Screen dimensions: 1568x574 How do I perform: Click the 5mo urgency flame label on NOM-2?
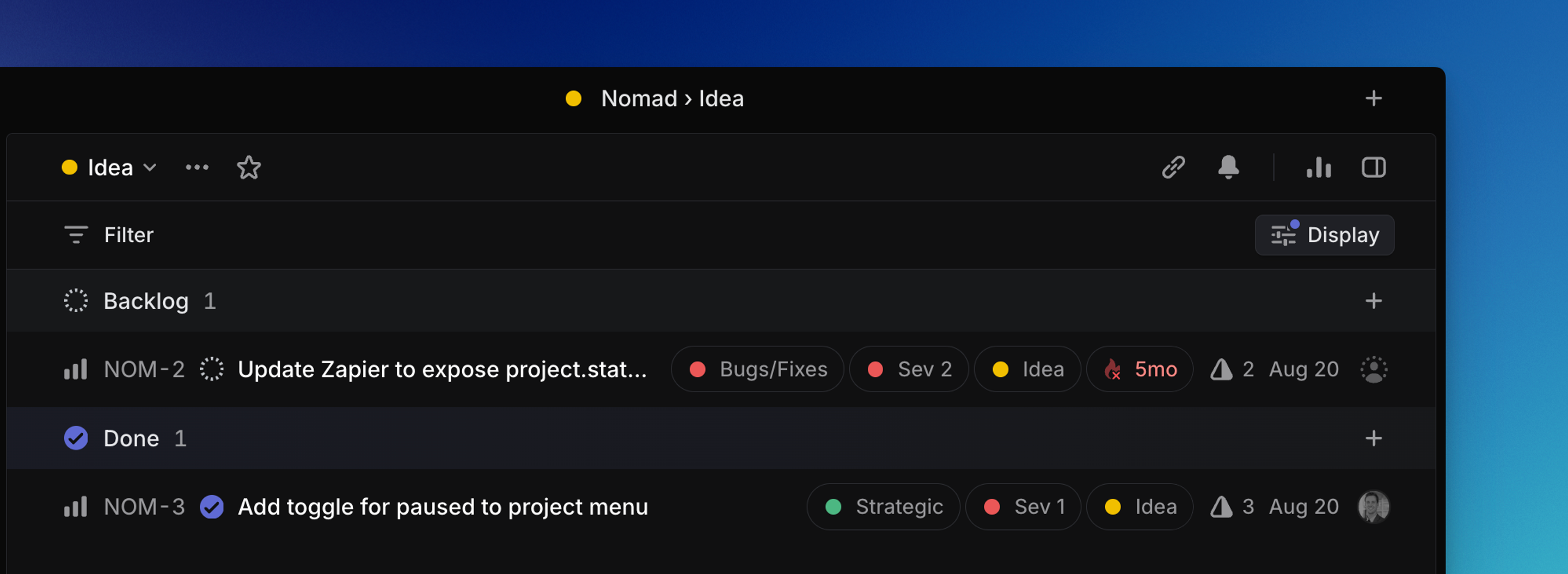[1139, 369]
